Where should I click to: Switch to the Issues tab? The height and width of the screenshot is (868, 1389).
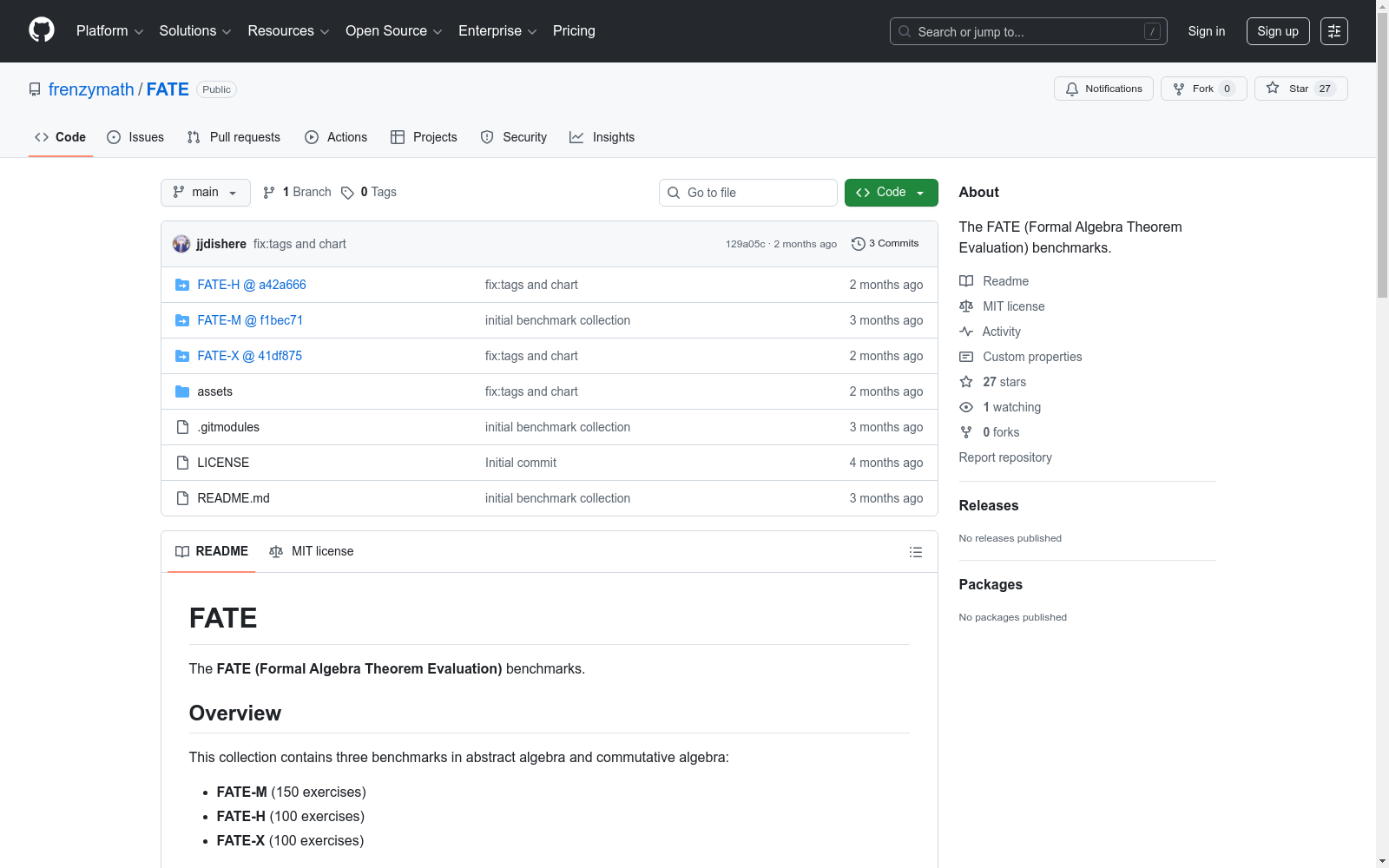135,137
